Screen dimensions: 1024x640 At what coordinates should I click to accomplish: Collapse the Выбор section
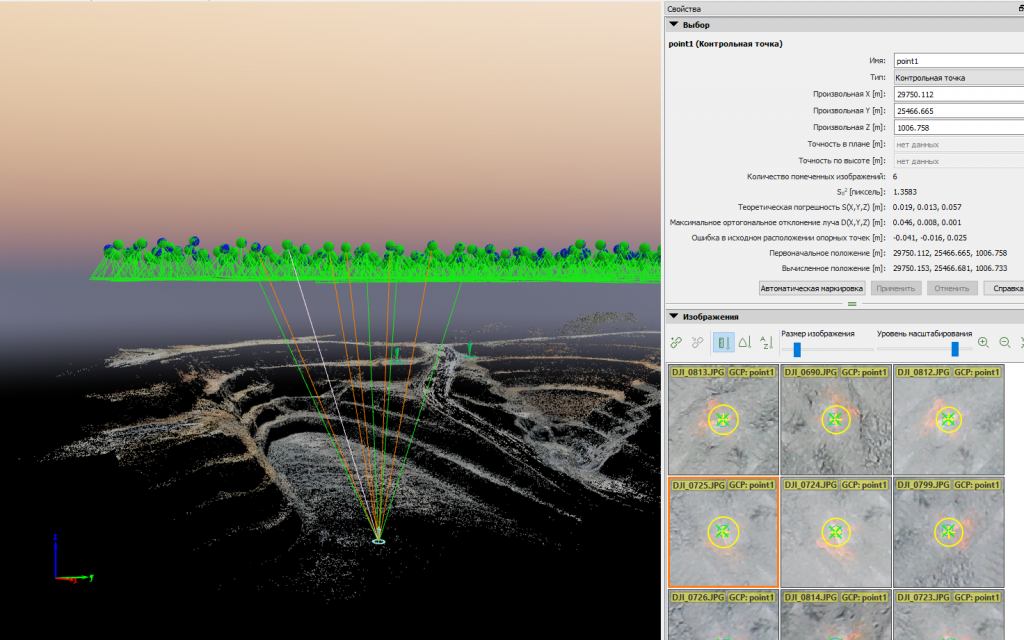click(674, 24)
